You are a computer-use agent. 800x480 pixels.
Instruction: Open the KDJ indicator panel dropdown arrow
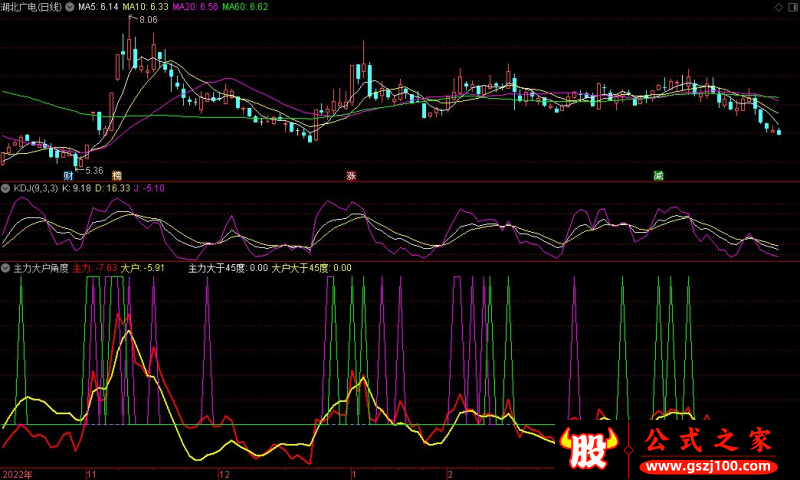pos(6,188)
